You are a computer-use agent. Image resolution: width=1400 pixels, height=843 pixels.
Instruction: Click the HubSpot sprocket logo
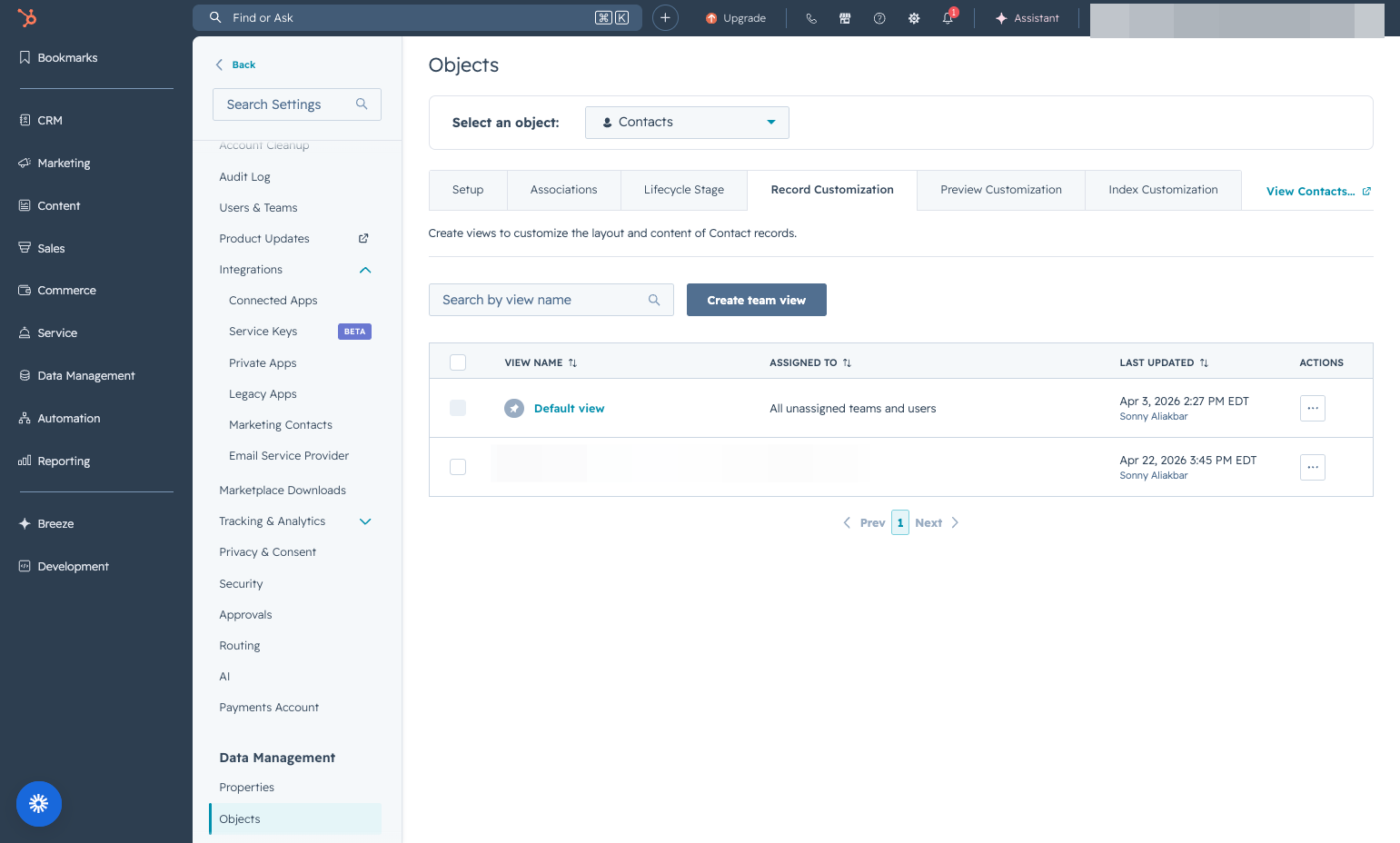tap(27, 17)
